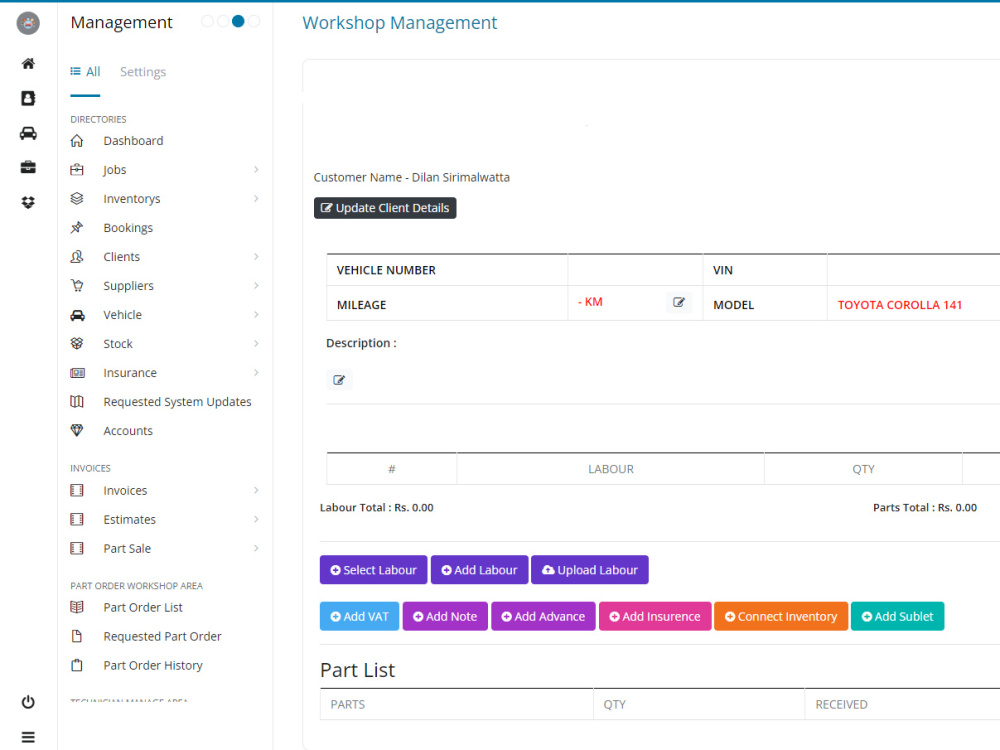The width and height of the screenshot is (1000, 750).
Task: Open Requested Part Order item
Action: (163, 636)
